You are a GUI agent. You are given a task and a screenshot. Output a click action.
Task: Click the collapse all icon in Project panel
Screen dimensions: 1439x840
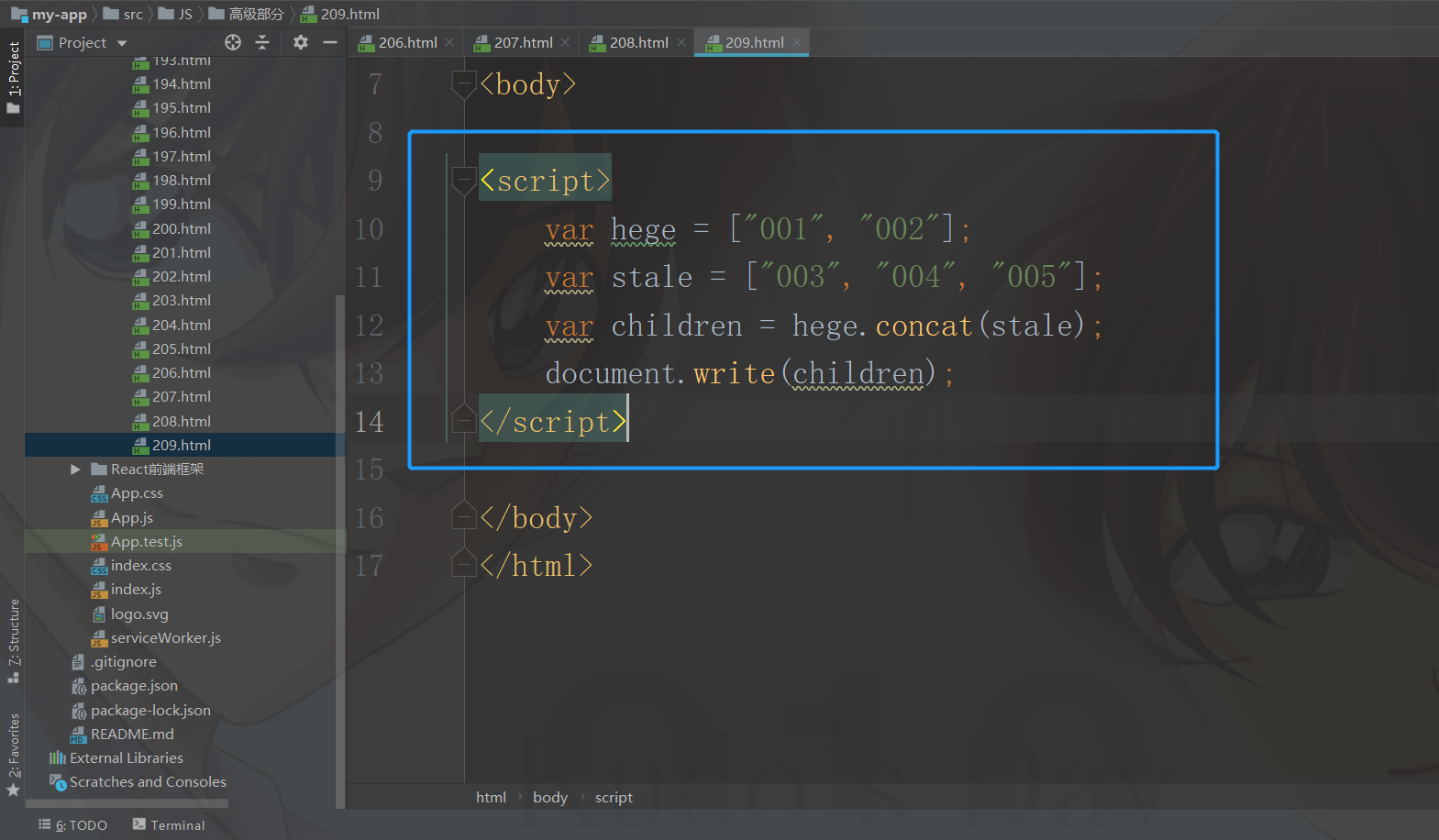(x=262, y=42)
